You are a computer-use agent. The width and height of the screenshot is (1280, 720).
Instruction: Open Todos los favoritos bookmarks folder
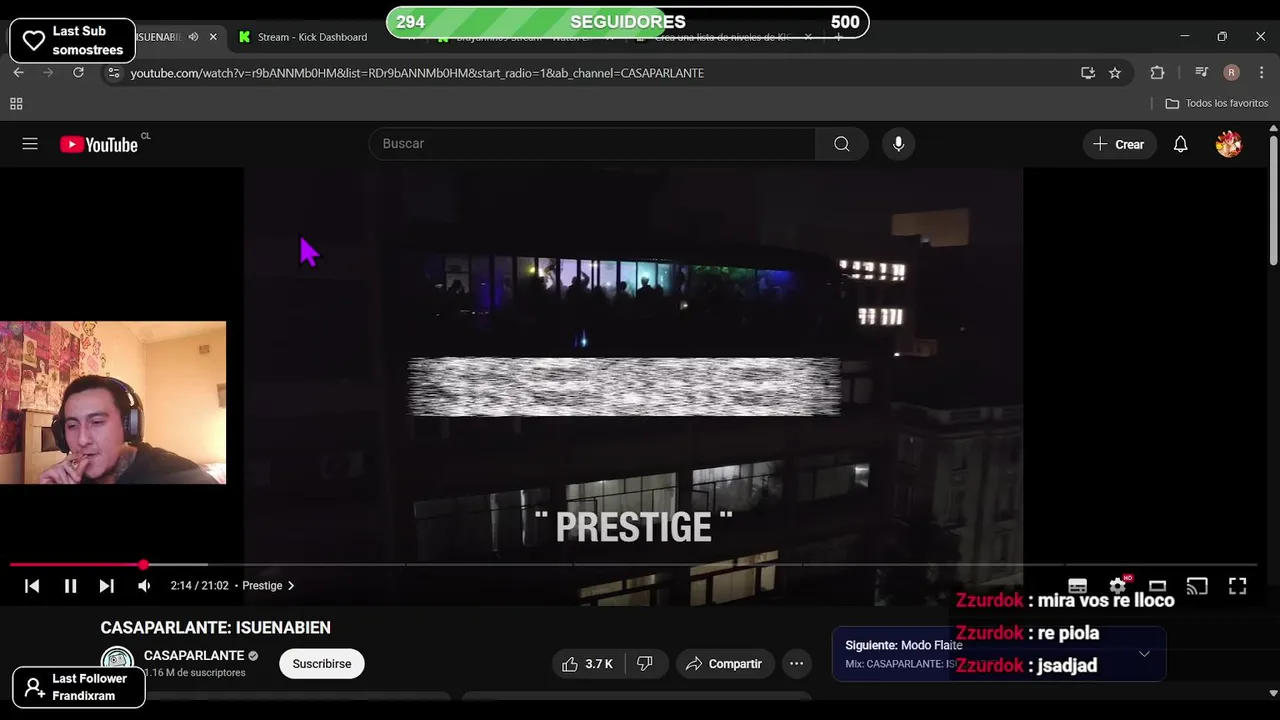1217,104
